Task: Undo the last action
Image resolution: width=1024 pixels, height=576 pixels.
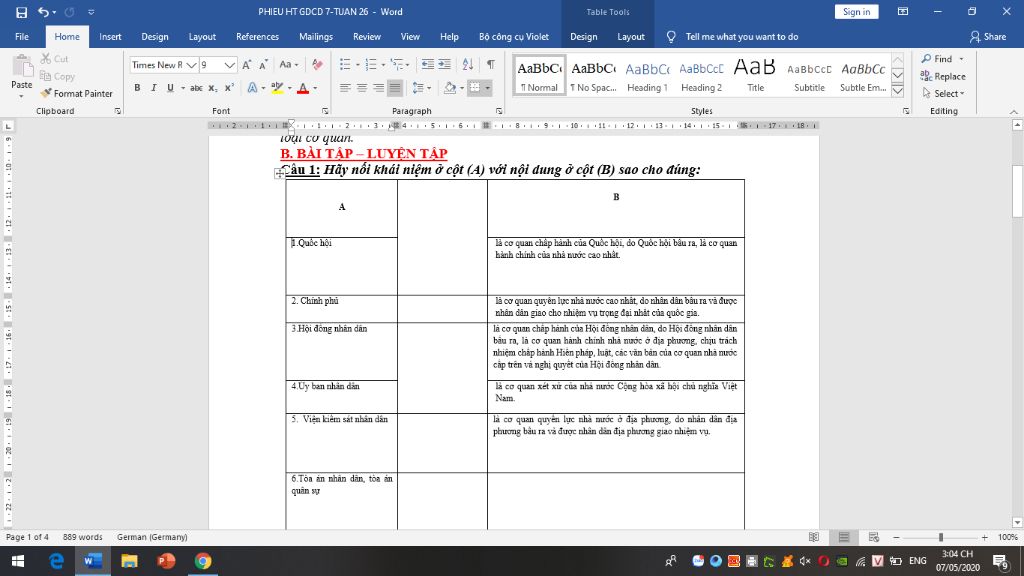Action: click(43, 12)
